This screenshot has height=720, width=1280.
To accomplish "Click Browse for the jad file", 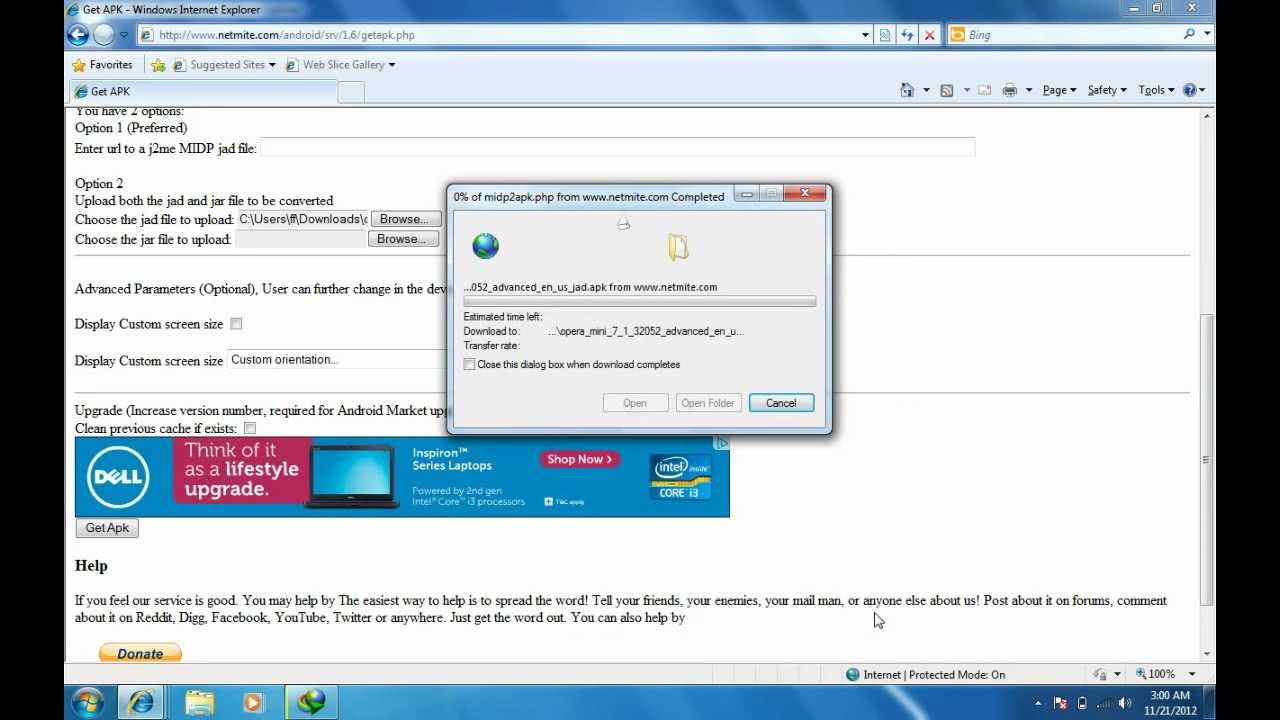I will (404, 219).
